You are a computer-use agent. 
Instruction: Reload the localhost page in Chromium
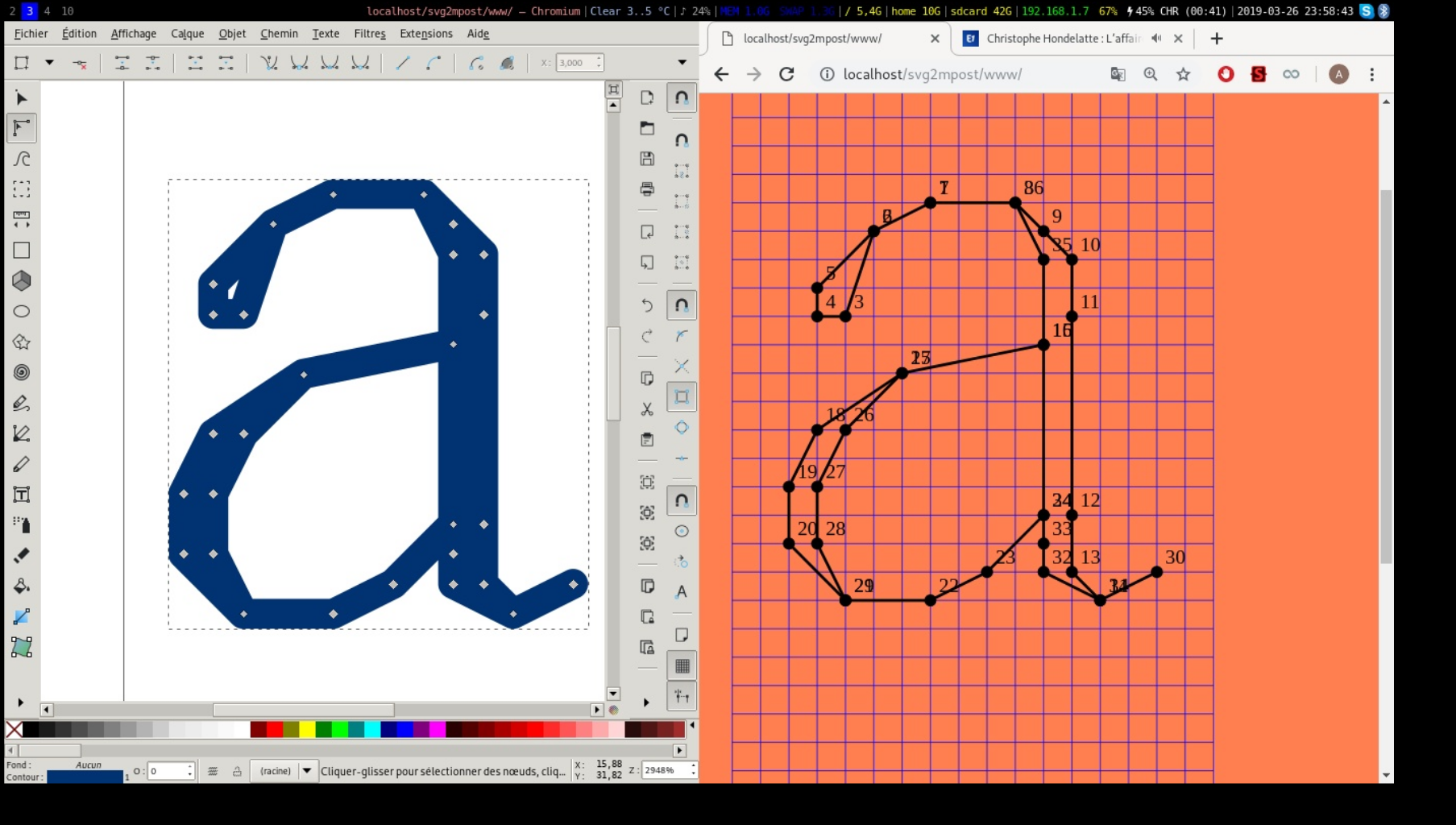coord(786,74)
